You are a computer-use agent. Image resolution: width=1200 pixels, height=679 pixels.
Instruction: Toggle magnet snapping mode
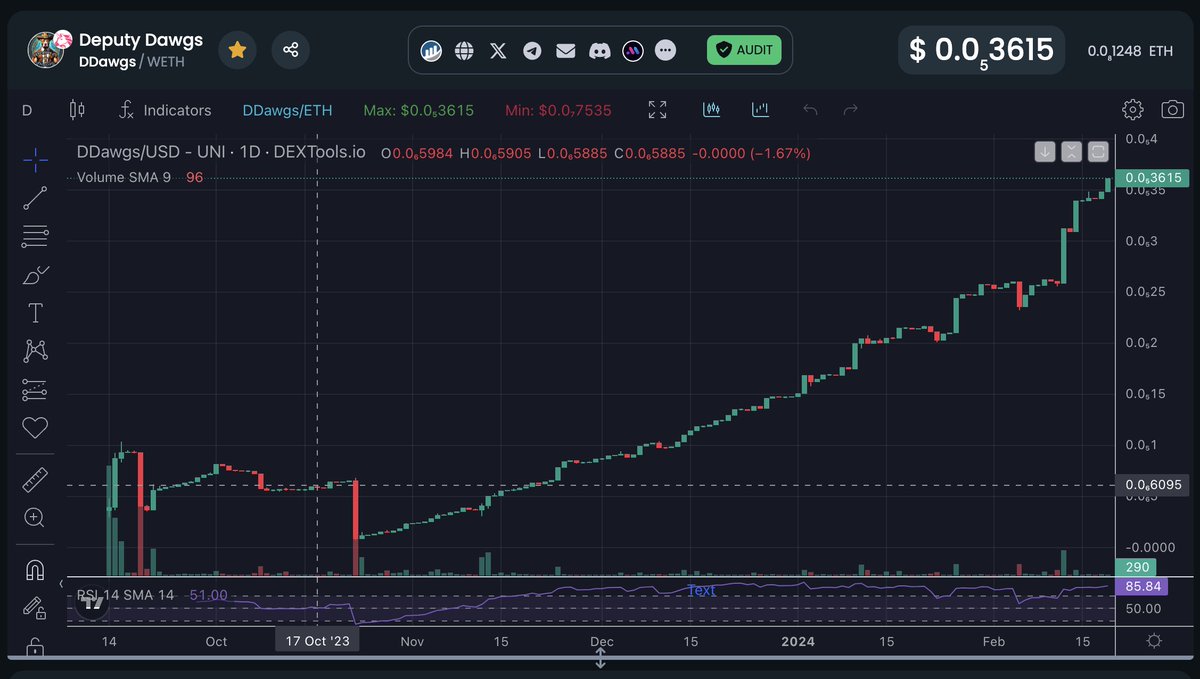coord(35,570)
